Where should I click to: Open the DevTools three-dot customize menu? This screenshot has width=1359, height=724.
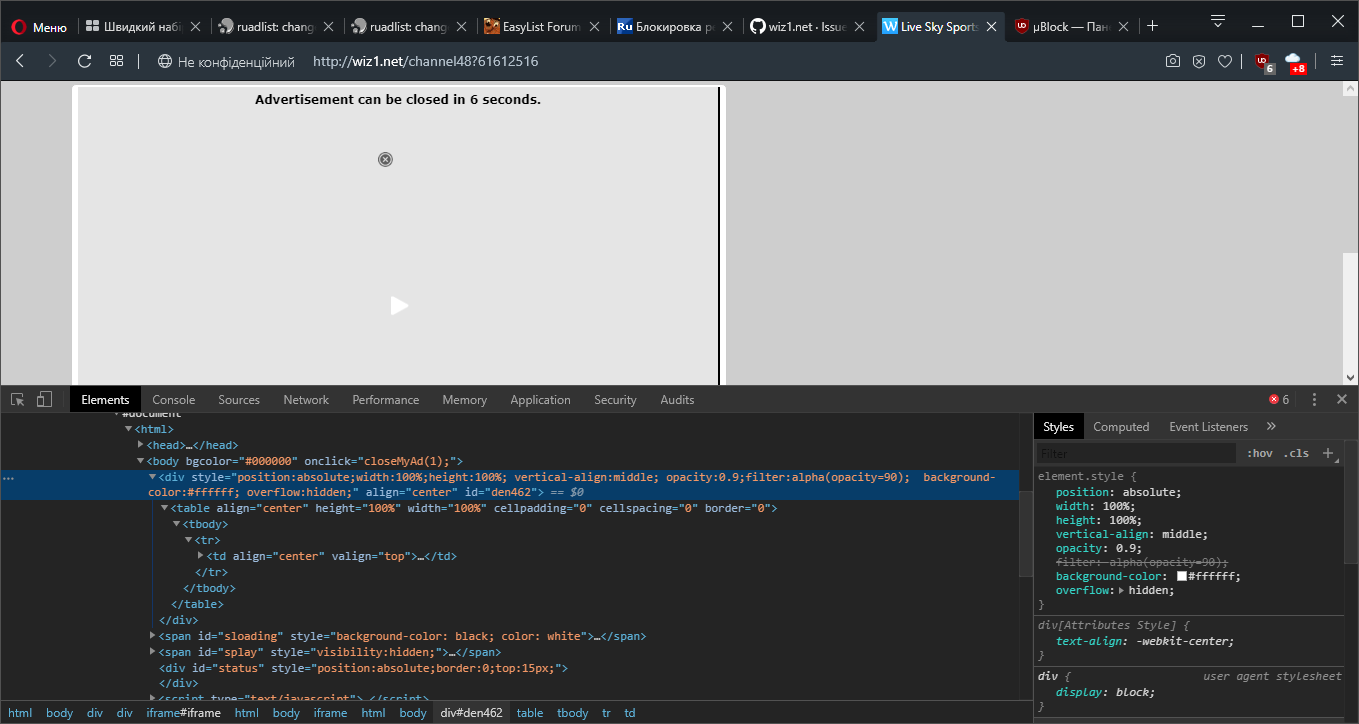point(1314,399)
